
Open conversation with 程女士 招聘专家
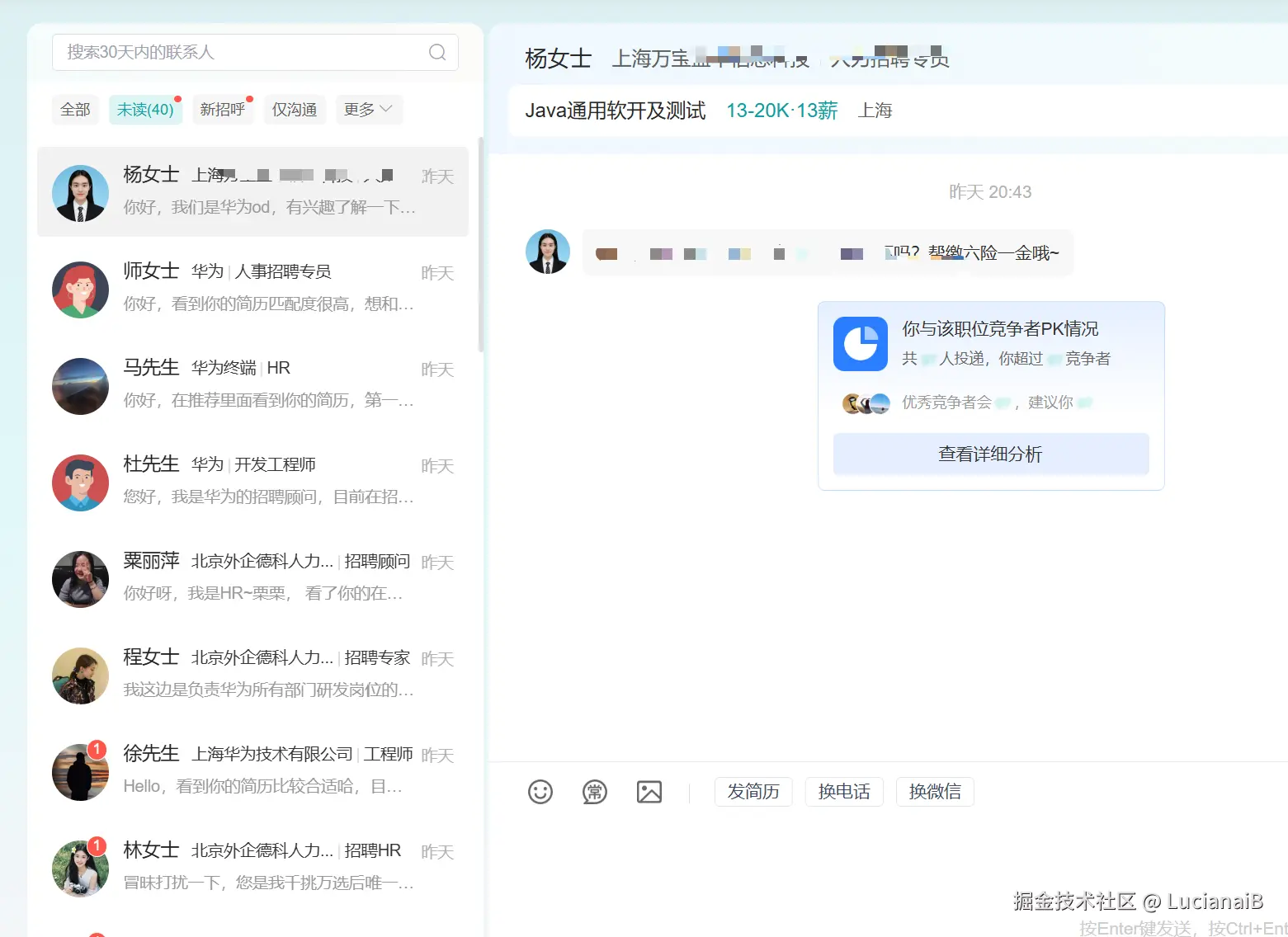tap(252, 675)
